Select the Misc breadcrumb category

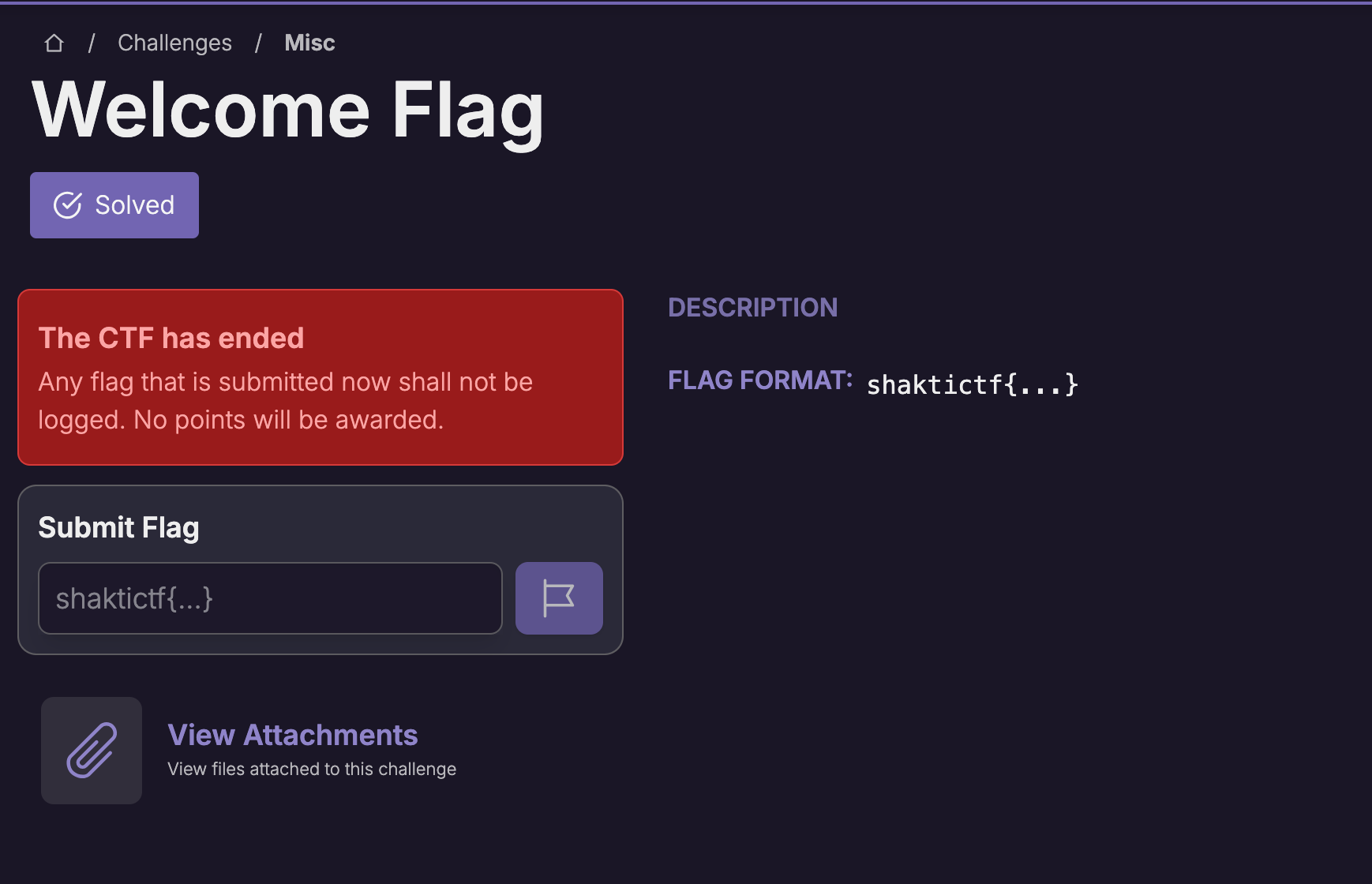point(309,43)
